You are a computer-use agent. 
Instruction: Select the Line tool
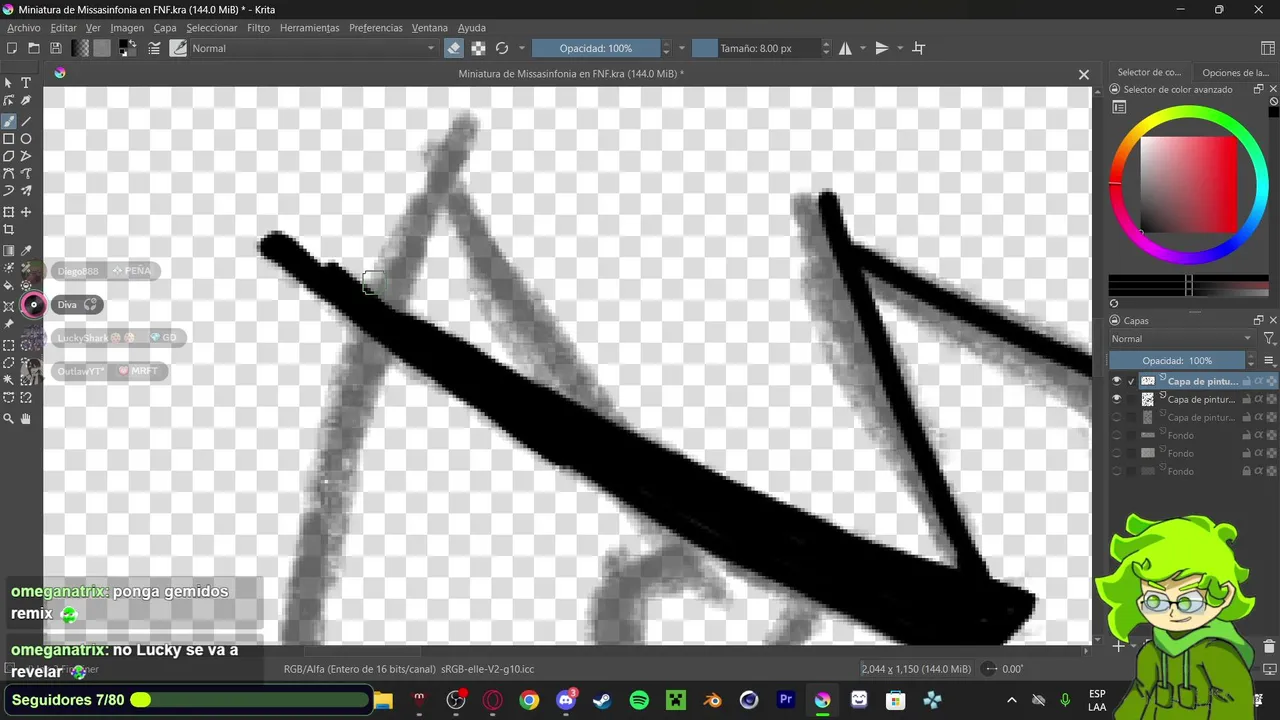click(x=26, y=121)
